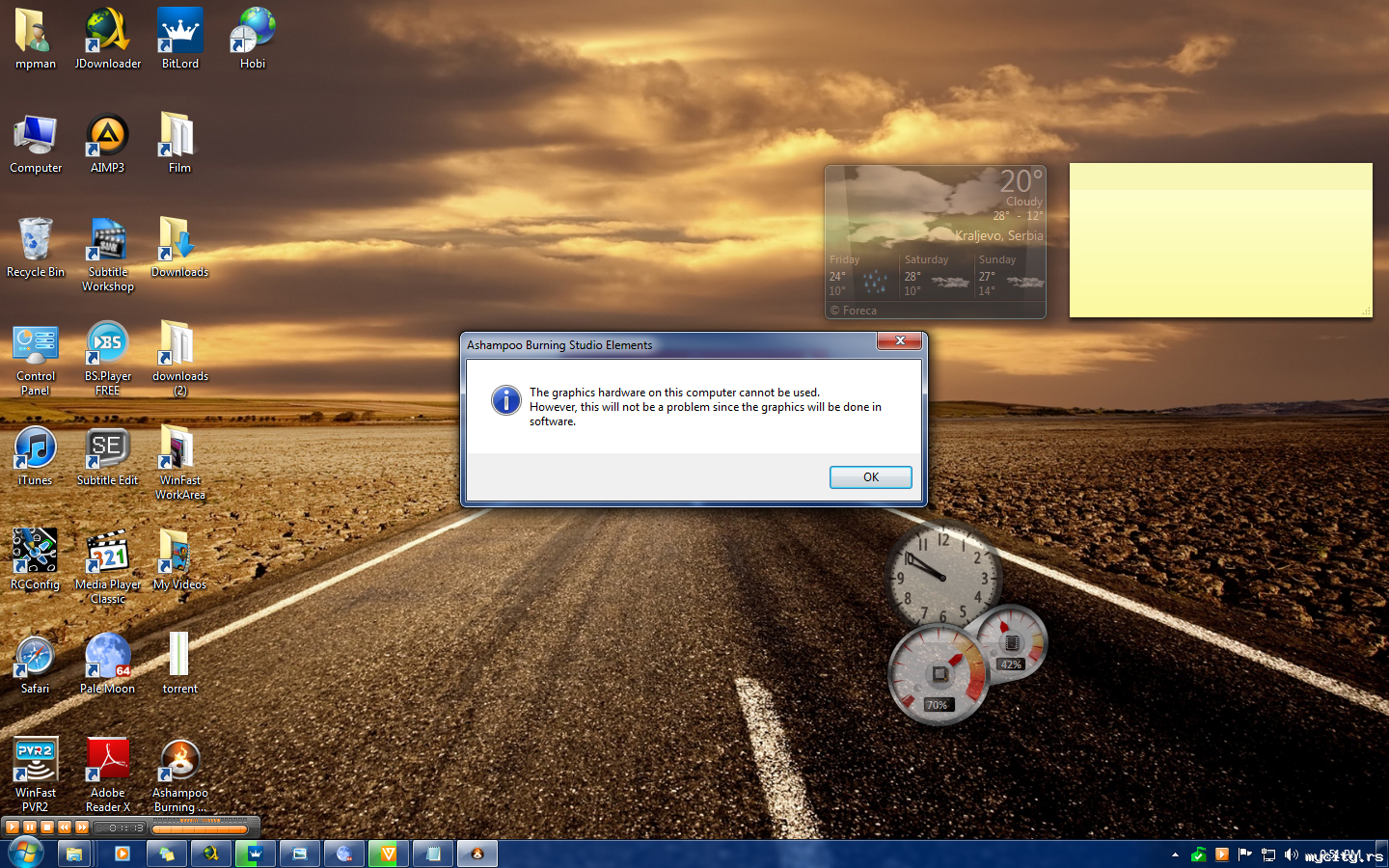Select the Subtitle Edit shortcut
Image resolution: width=1389 pixels, height=868 pixels.
click(108, 456)
